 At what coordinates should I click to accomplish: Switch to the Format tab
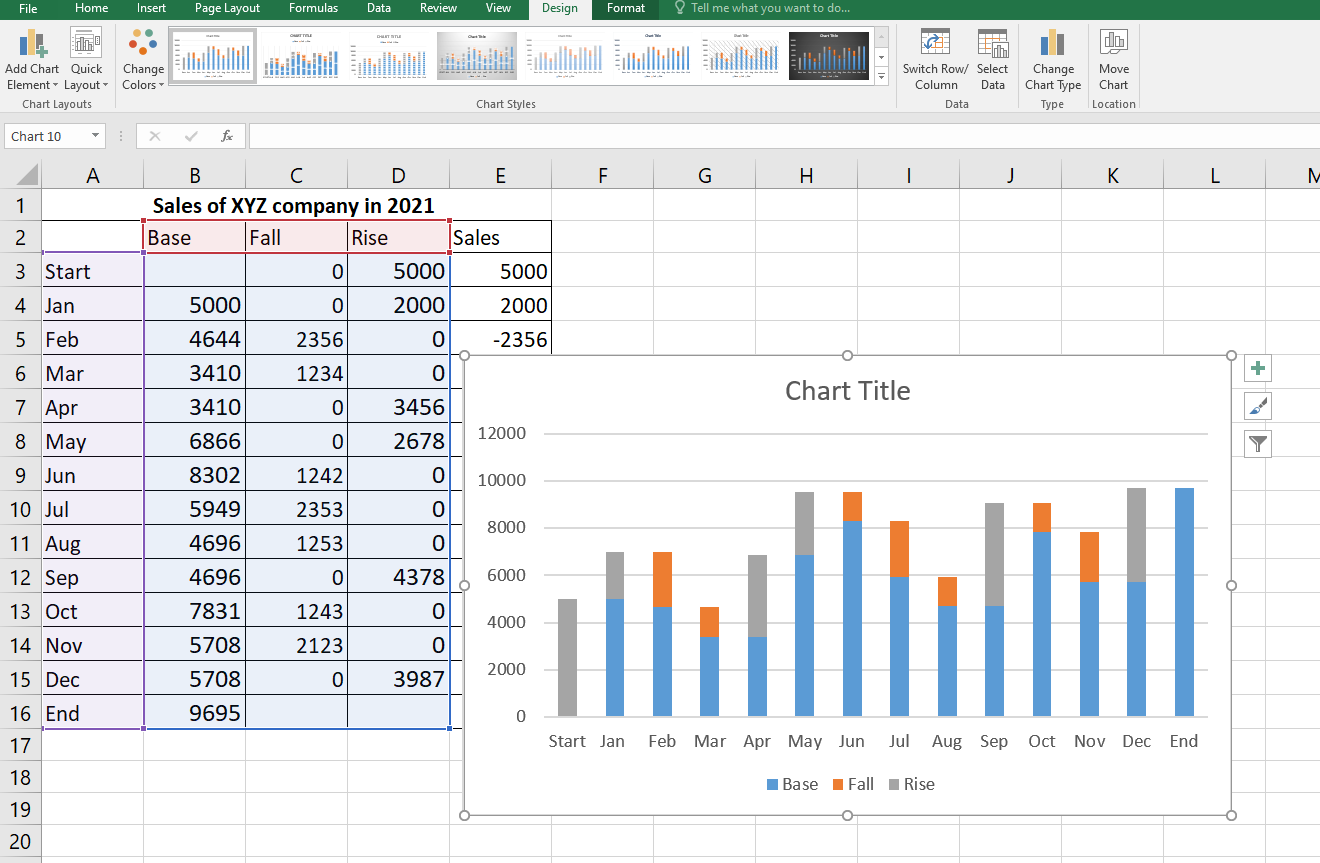pos(626,8)
